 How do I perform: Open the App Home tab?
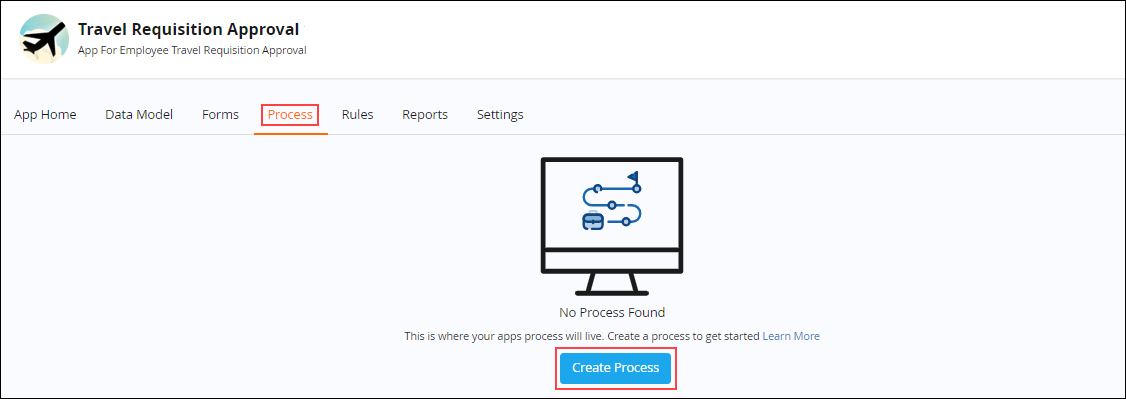point(45,115)
